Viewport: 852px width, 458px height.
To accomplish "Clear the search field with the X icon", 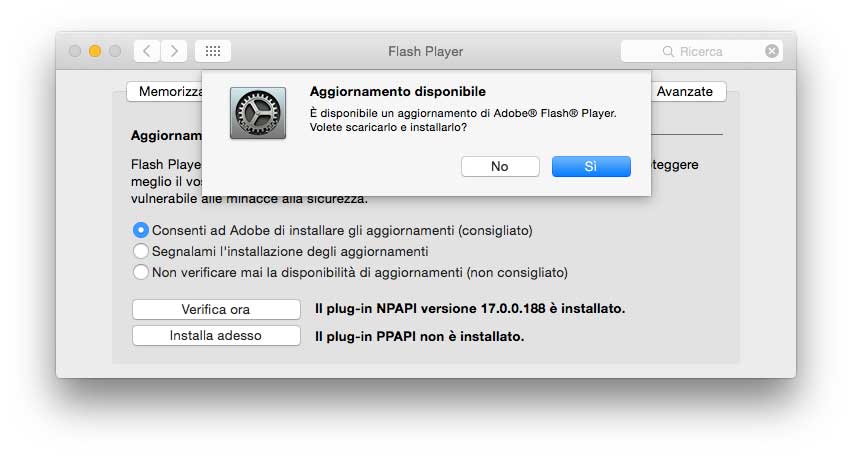I will click(772, 51).
